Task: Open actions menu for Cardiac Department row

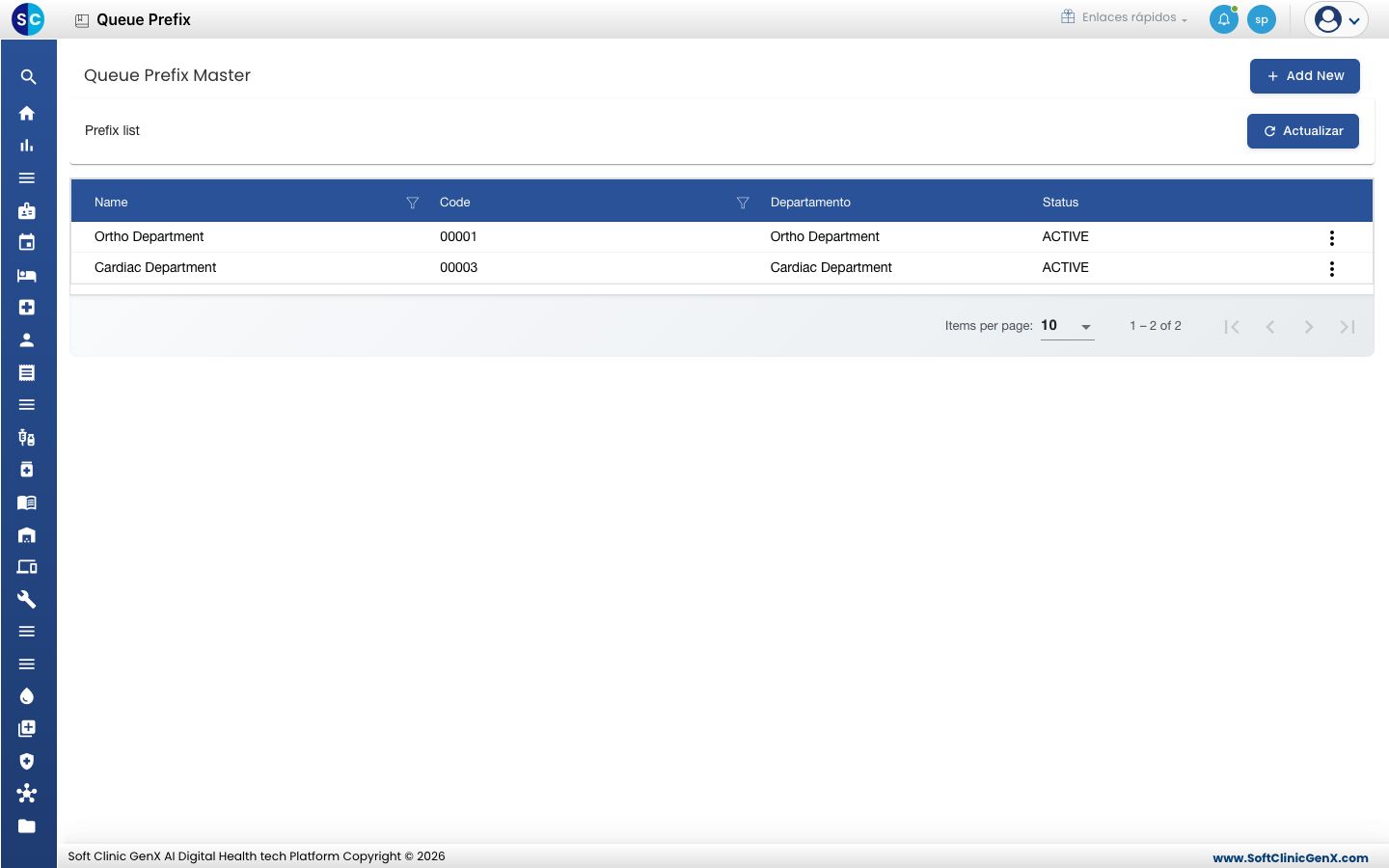Action: [1332, 269]
